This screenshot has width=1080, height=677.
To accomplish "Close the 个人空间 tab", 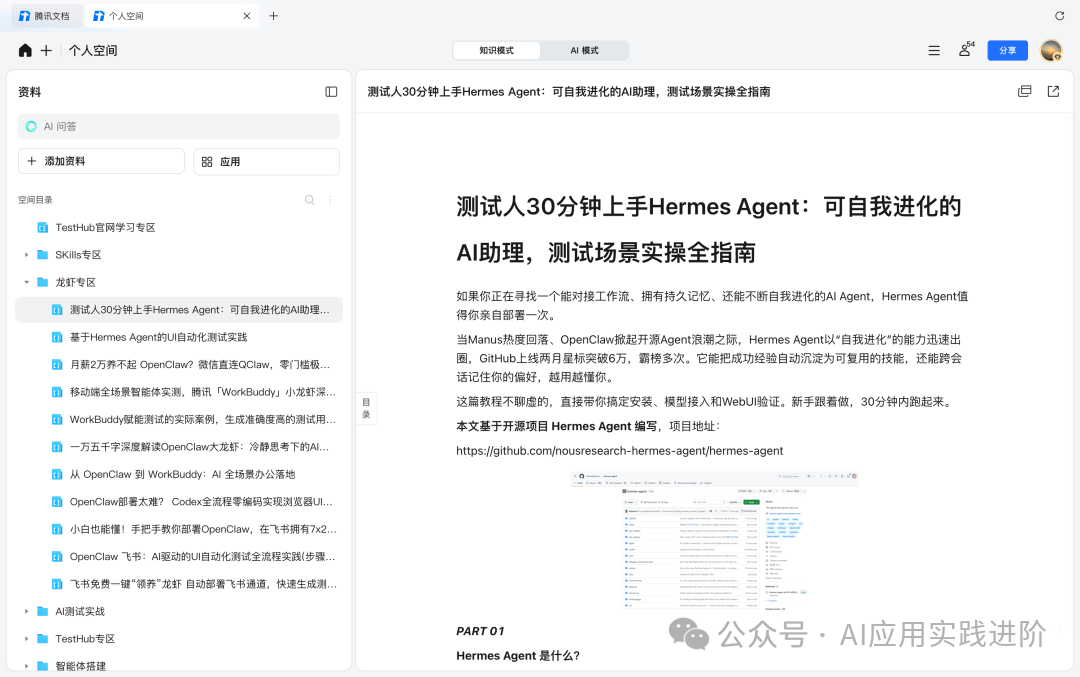I will coord(247,16).
